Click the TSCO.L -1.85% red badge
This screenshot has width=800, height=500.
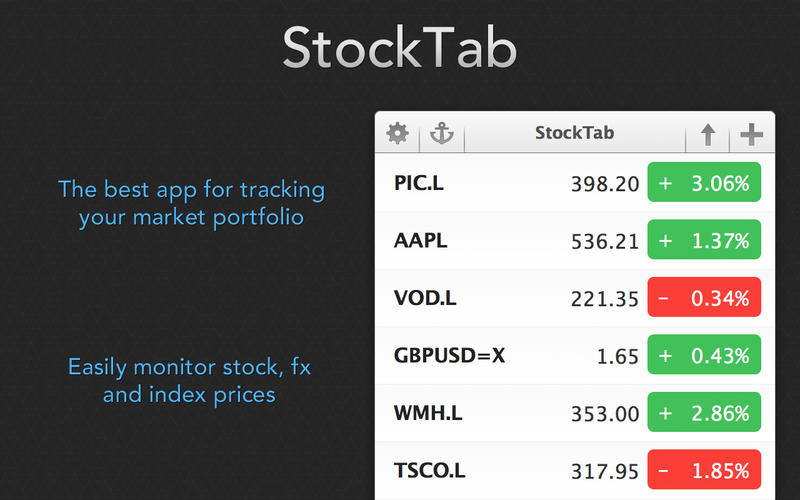[704, 469]
